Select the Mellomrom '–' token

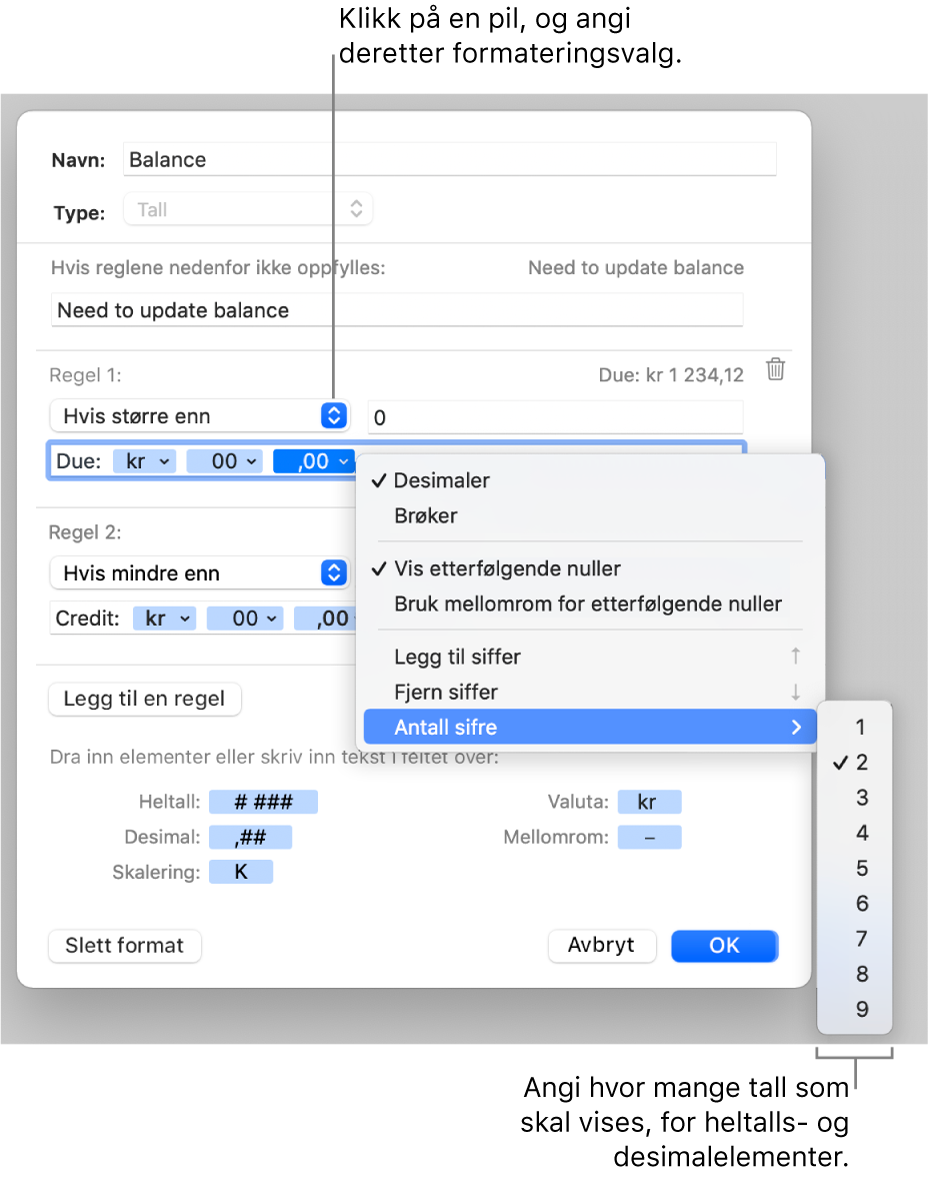[650, 837]
